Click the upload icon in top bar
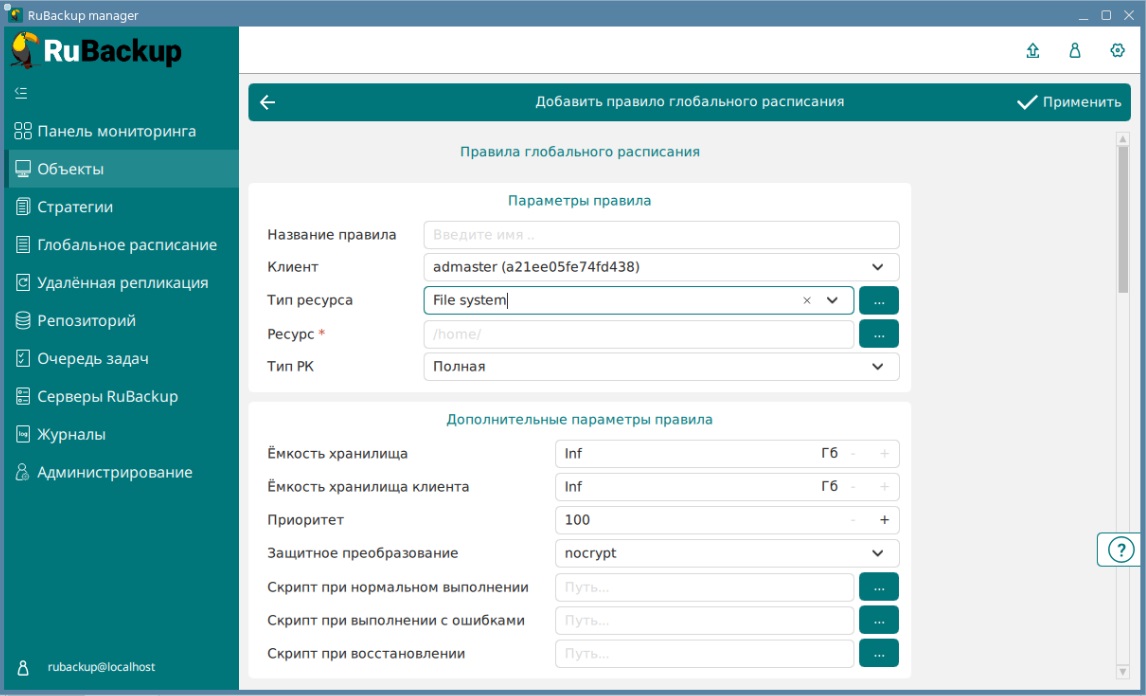This screenshot has height=696, width=1146. click(x=1033, y=51)
